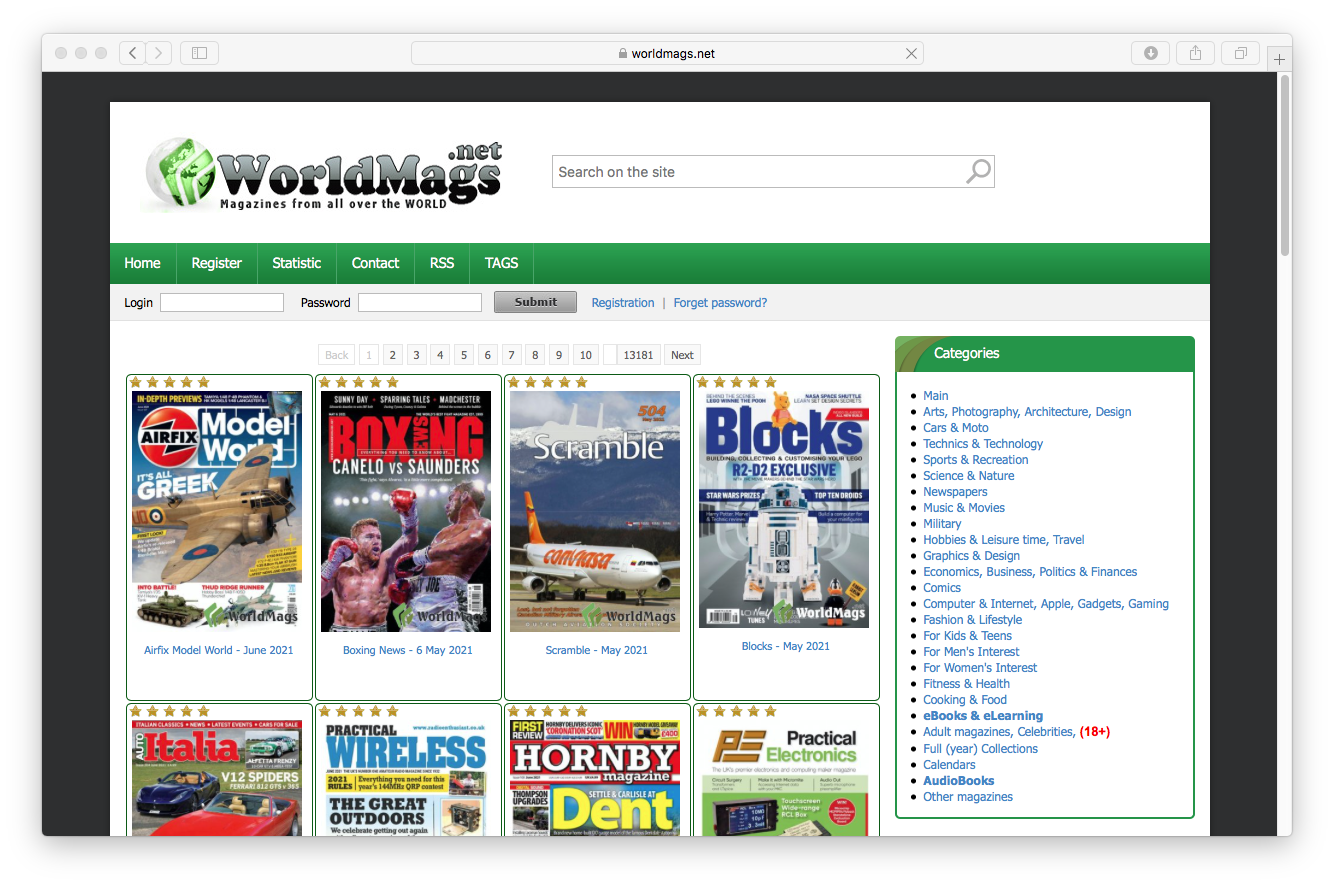The image size is (1334, 886).
Task: Follow the Forget password? link
Action: coord(720,303)
